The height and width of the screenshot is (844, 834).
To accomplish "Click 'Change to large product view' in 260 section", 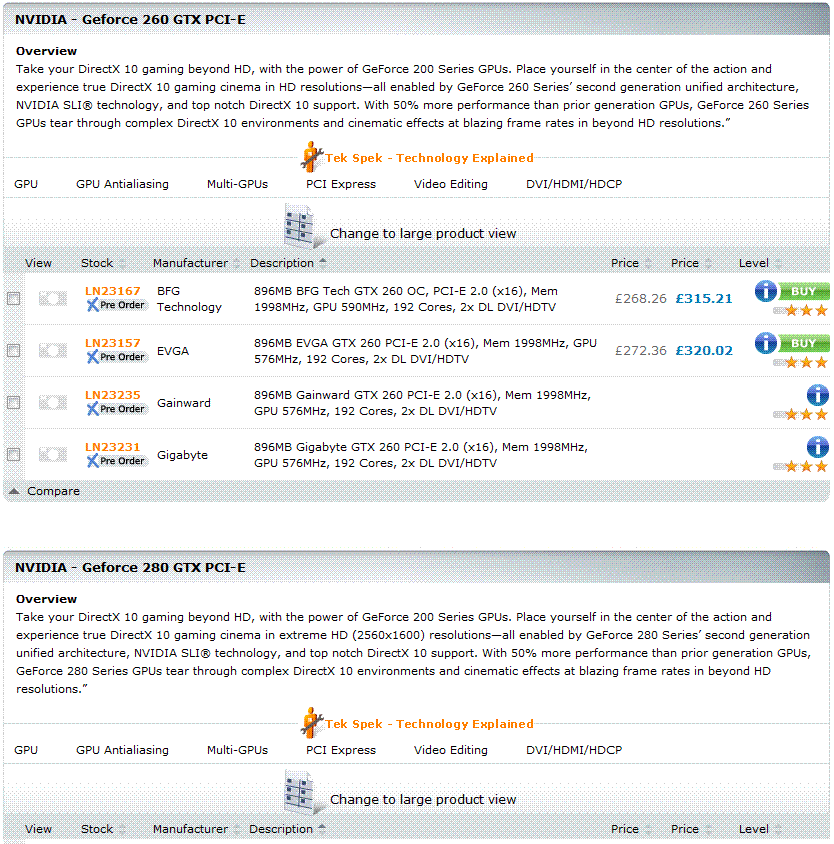I will tap(423, 234).
